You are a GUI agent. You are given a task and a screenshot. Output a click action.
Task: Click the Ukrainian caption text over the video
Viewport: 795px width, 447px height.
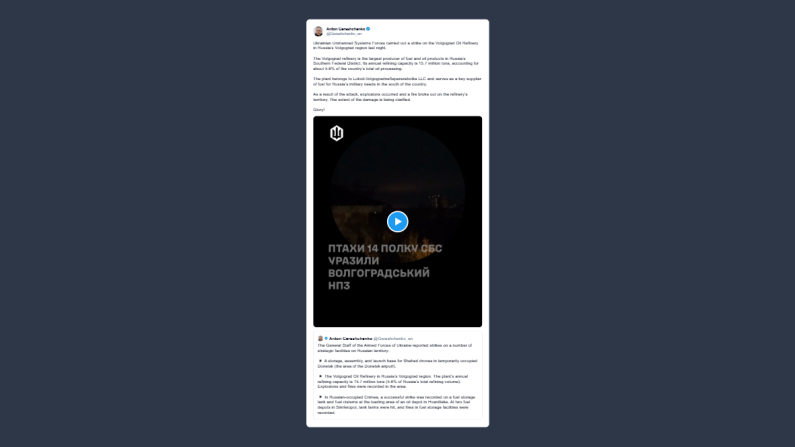tap(385, 267)
